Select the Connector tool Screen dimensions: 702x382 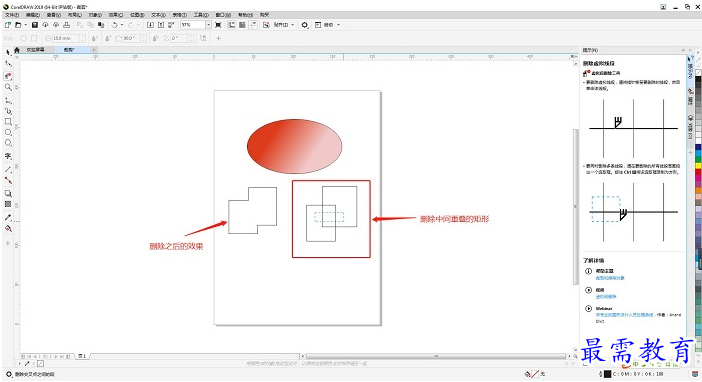click(8, 180)
